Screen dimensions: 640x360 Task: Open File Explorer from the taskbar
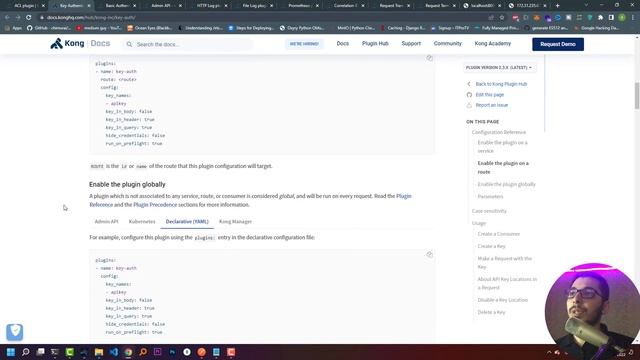coord(99,352)
